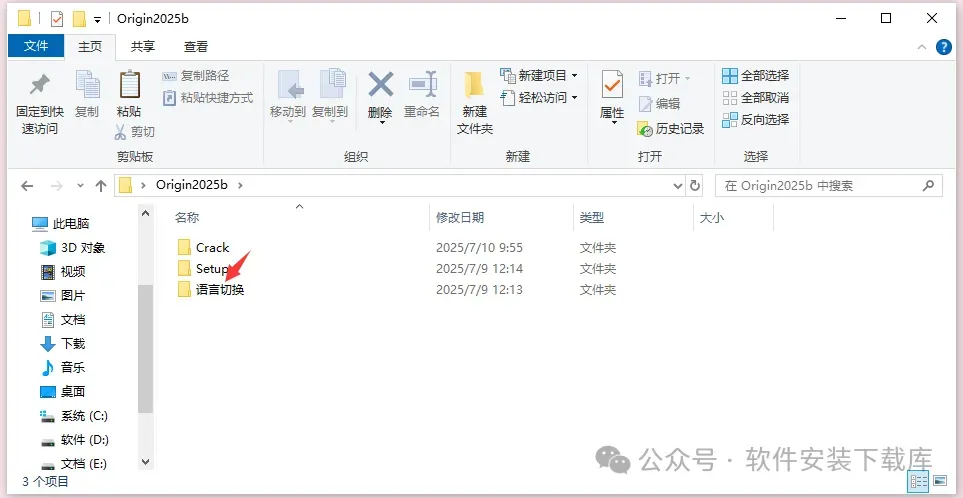This screenshot has width=963, height=498.
Task: Refresh the folder view
Action: [695, 185]
